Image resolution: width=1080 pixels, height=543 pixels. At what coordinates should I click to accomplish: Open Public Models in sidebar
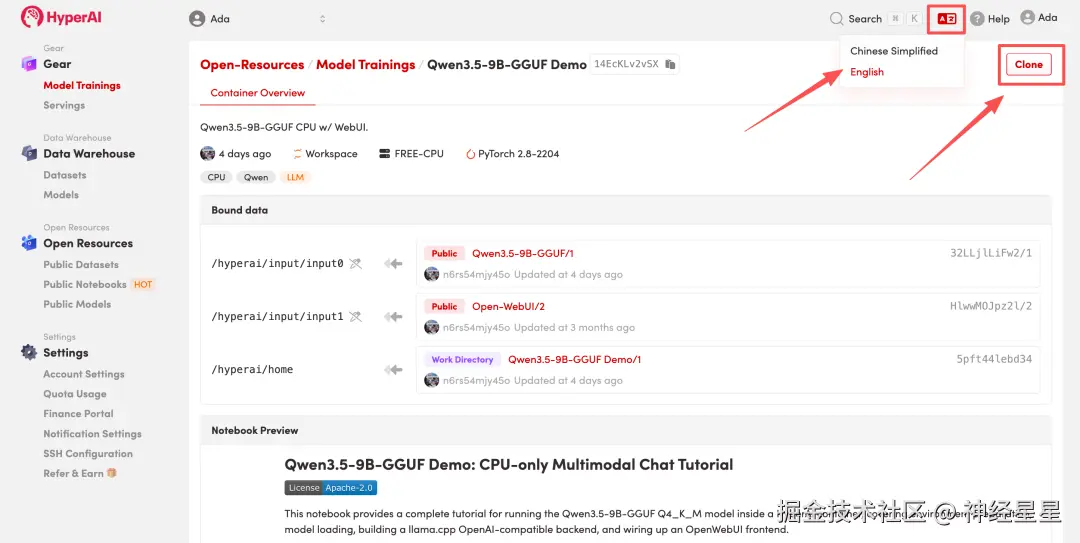pyautogui.click(x=77, y=304)
